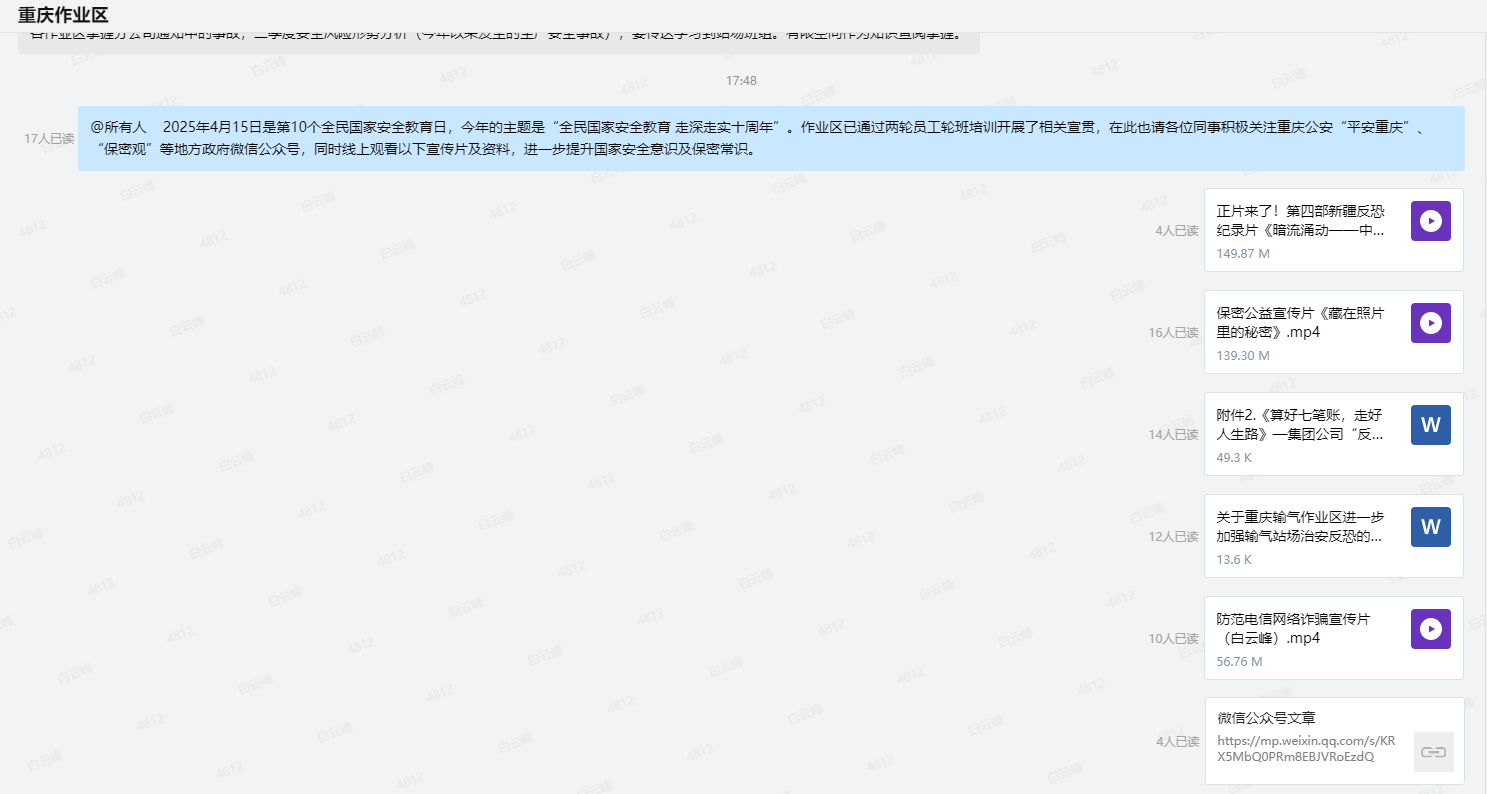Click the 正片来了 file name text
Image resolution: width=1487 pixels, height=794 pixels.
tap(1300, 220)
